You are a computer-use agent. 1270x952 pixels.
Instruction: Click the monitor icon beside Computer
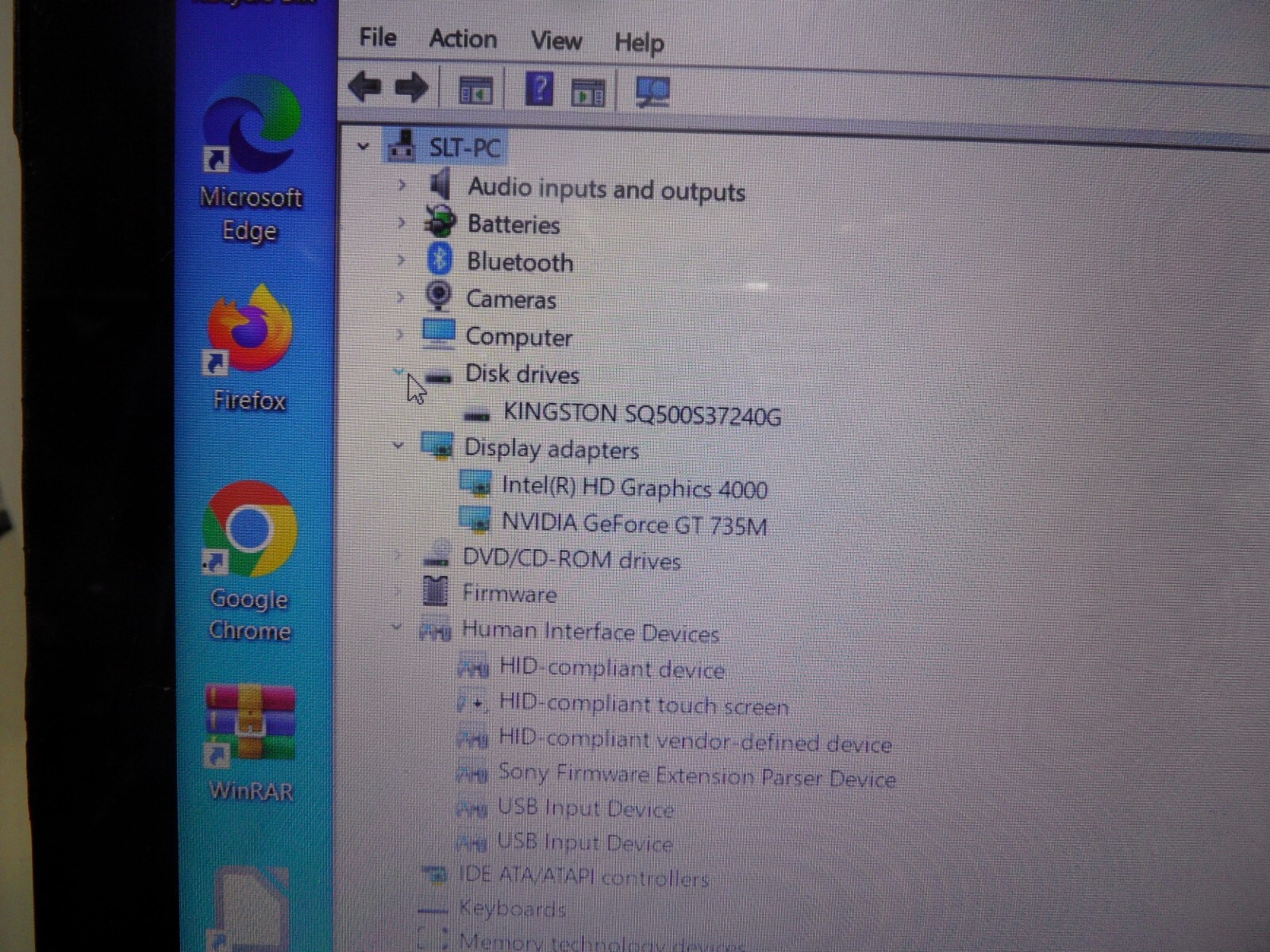438,333
